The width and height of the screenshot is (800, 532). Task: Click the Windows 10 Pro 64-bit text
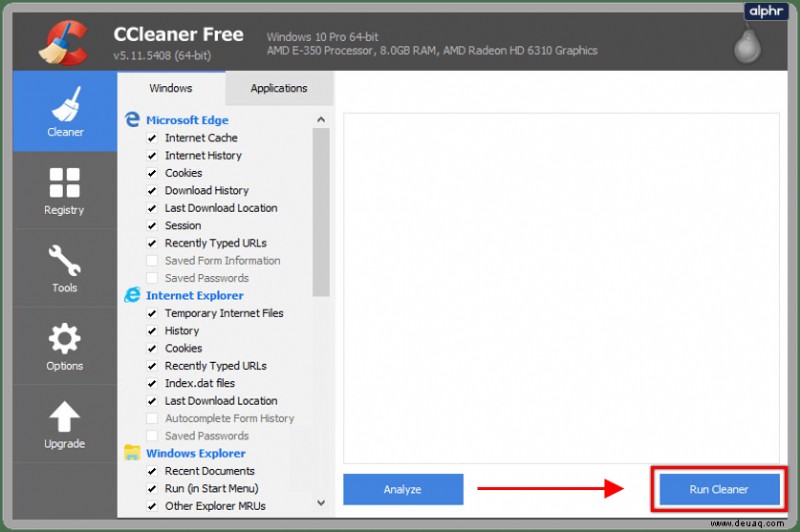(322, 37)
